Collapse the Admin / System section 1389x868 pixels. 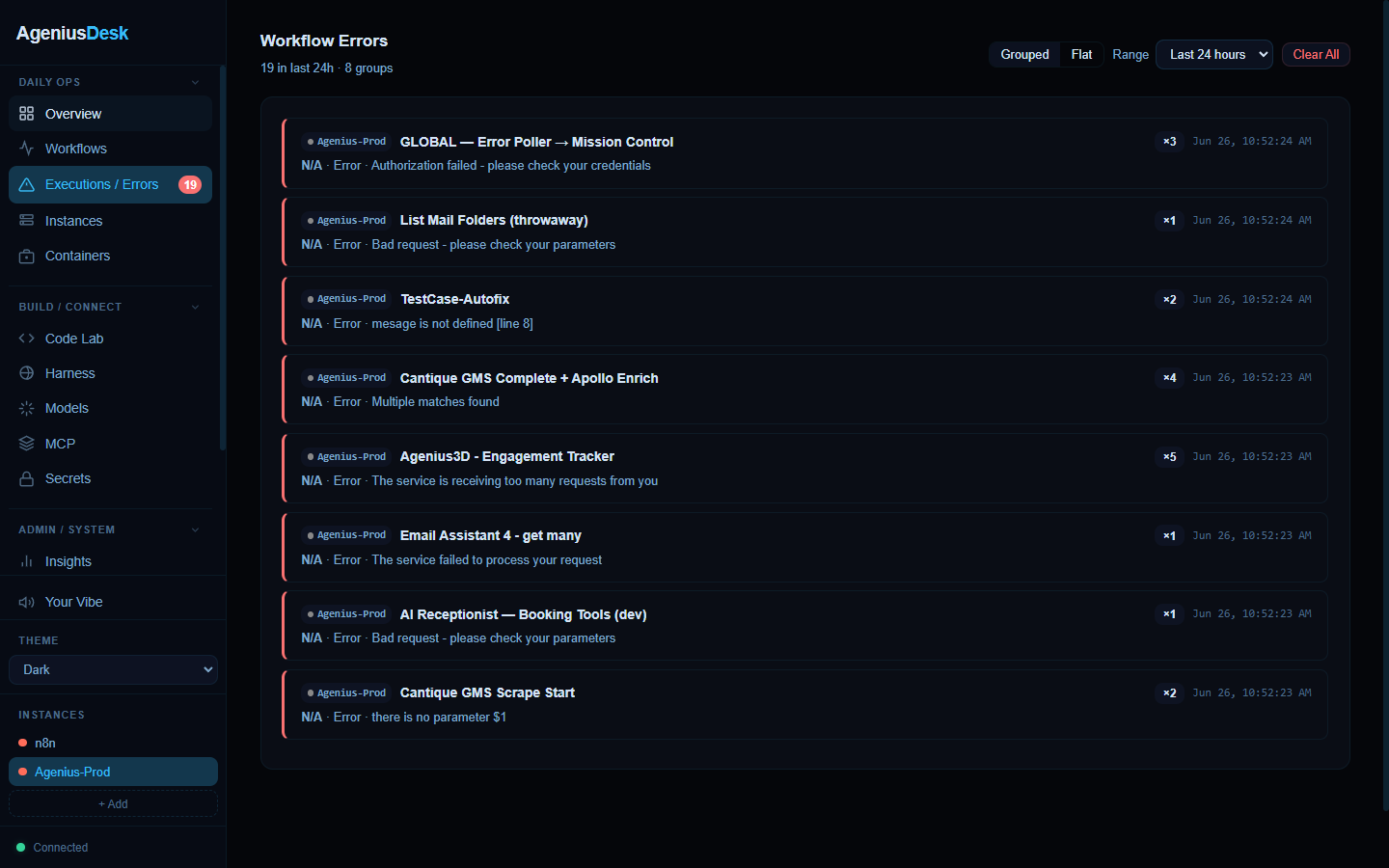tap(195, 529)
